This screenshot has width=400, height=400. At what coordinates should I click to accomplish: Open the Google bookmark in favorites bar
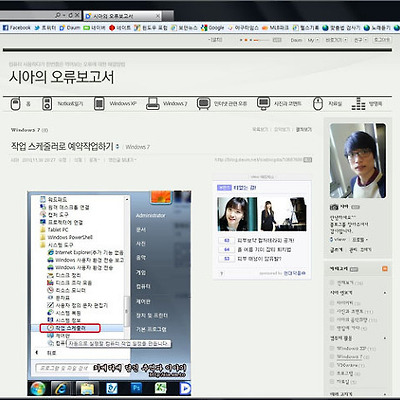tap(213, 28)
